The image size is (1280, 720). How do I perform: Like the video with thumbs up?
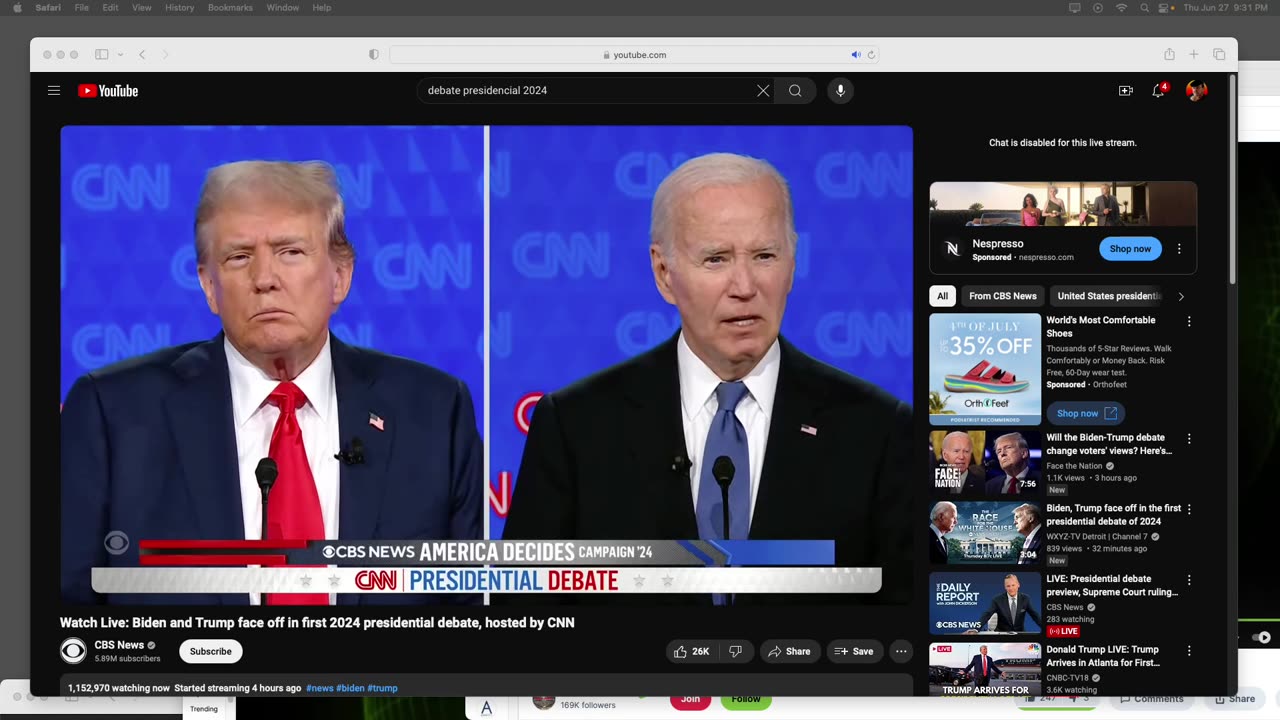(690, 651)
